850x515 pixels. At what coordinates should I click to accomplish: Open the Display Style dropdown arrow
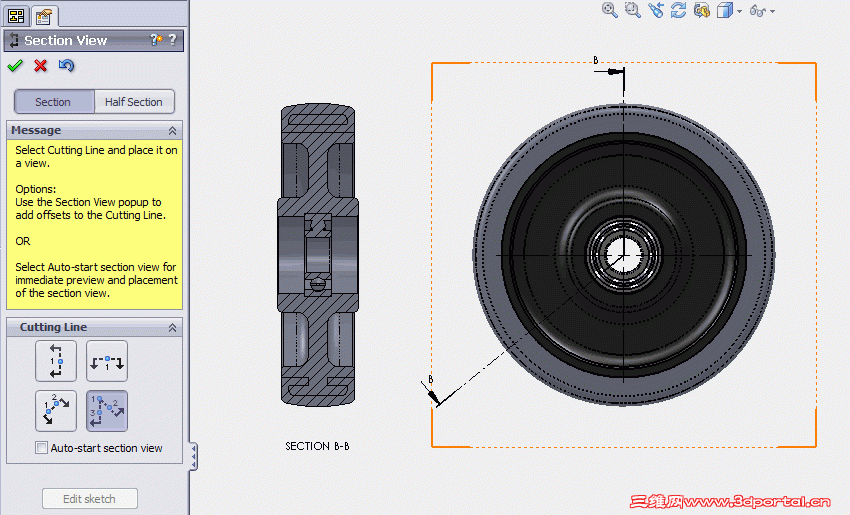click(x=739, y=11)
